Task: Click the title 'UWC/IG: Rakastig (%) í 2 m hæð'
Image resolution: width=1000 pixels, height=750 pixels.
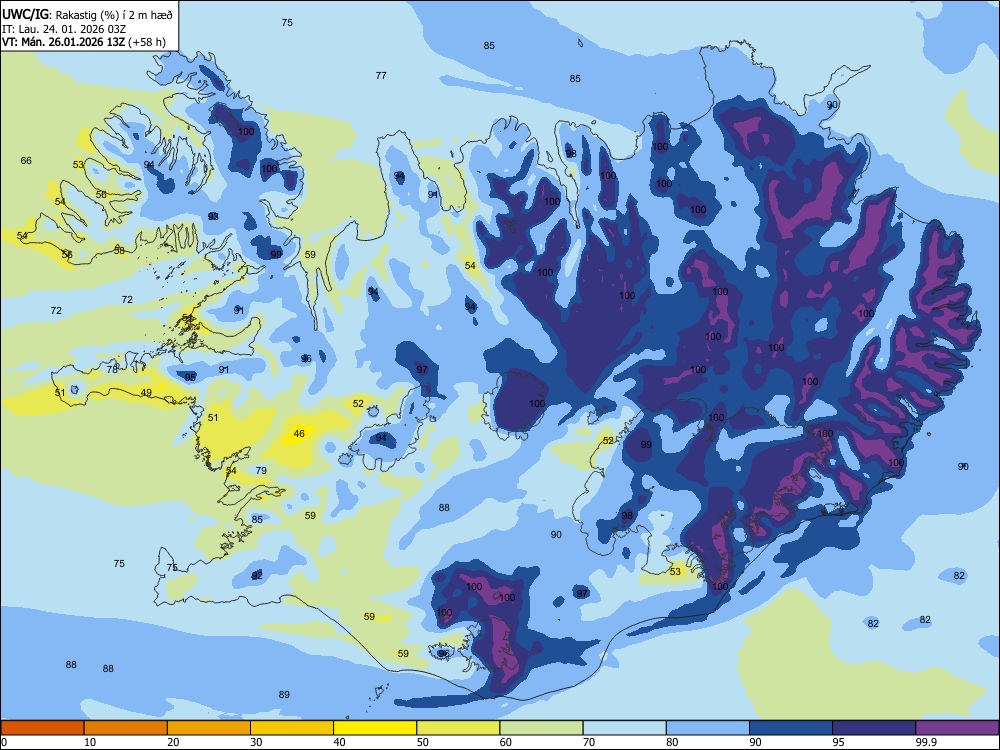Action: 87,14
